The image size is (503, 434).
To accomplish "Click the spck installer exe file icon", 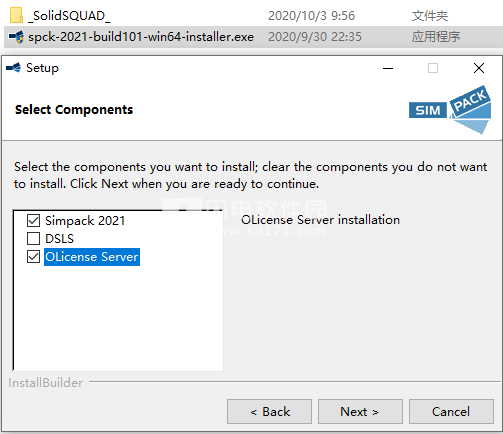I will [16, 37].
